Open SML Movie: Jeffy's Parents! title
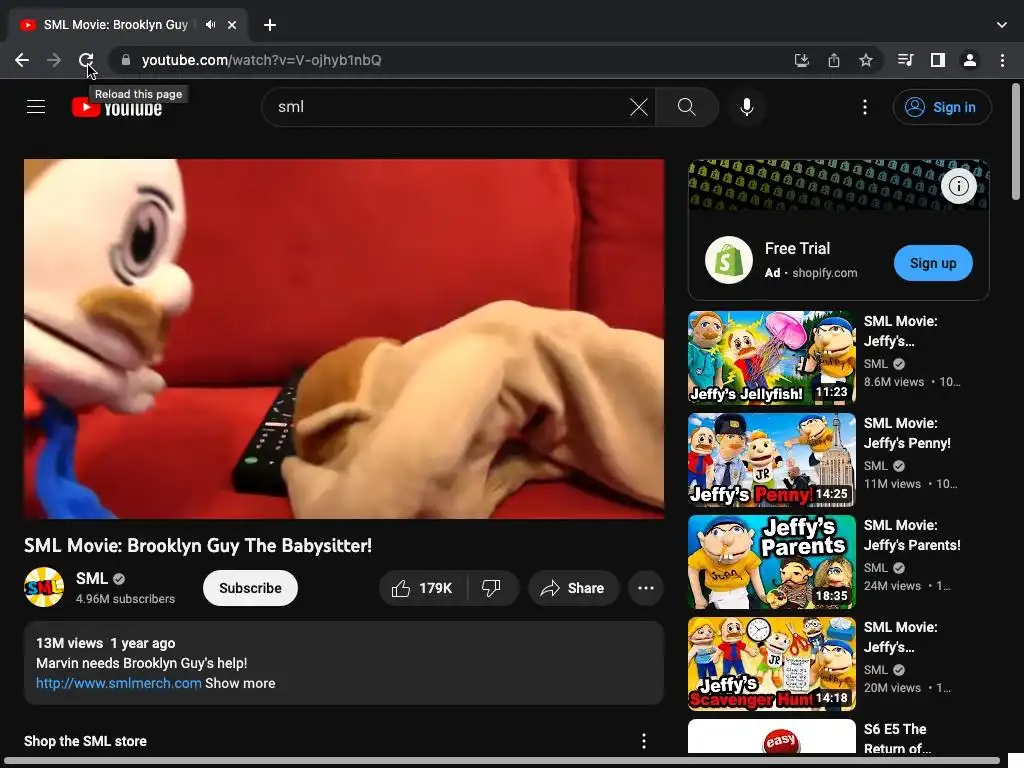 (912, 535)
